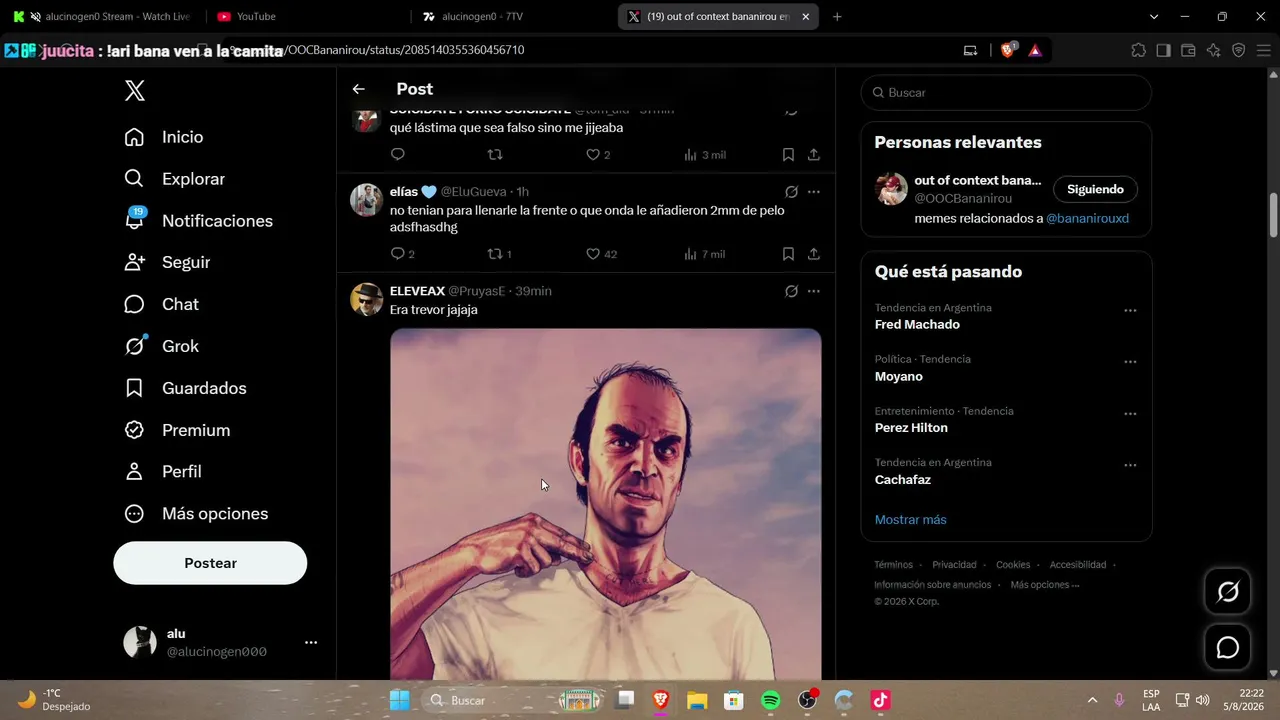Open the Privacidad footer link
The height and width of the screenshot is (720, 1280).
(x=954, y=565)
